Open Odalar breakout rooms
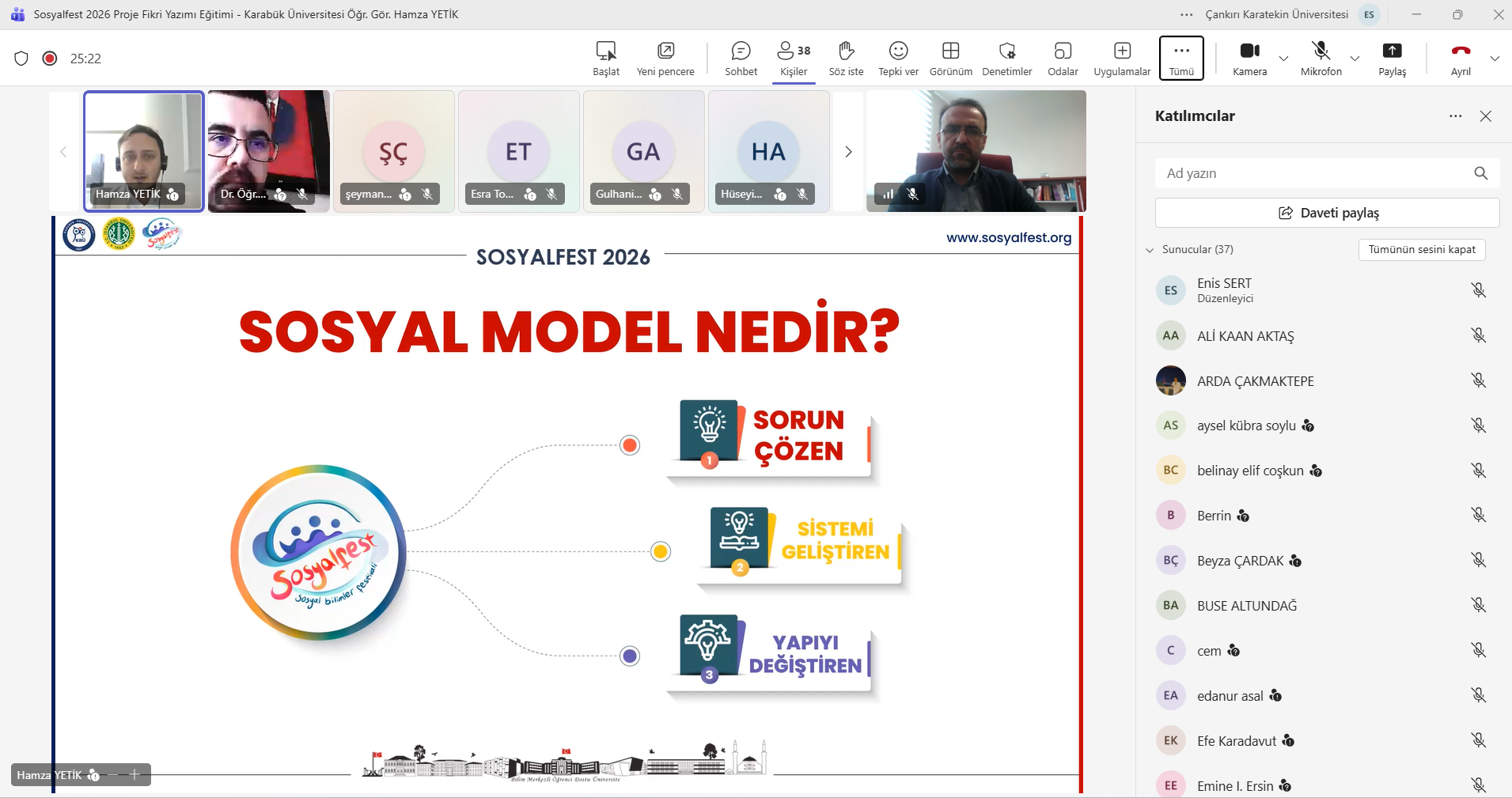This screenshot has width=1512, height=798. (x=1063, y=59)
